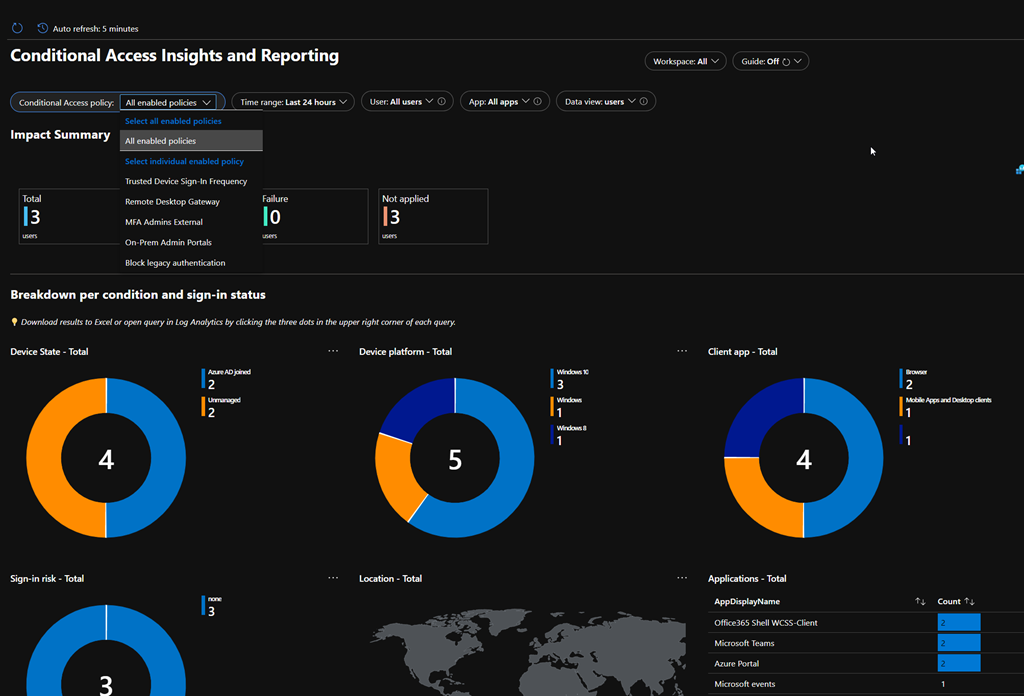Screen dimensions: 1024x696
Task: Click the blue count bar in the Microsoft Teams row
Action: tap(959, 643)
